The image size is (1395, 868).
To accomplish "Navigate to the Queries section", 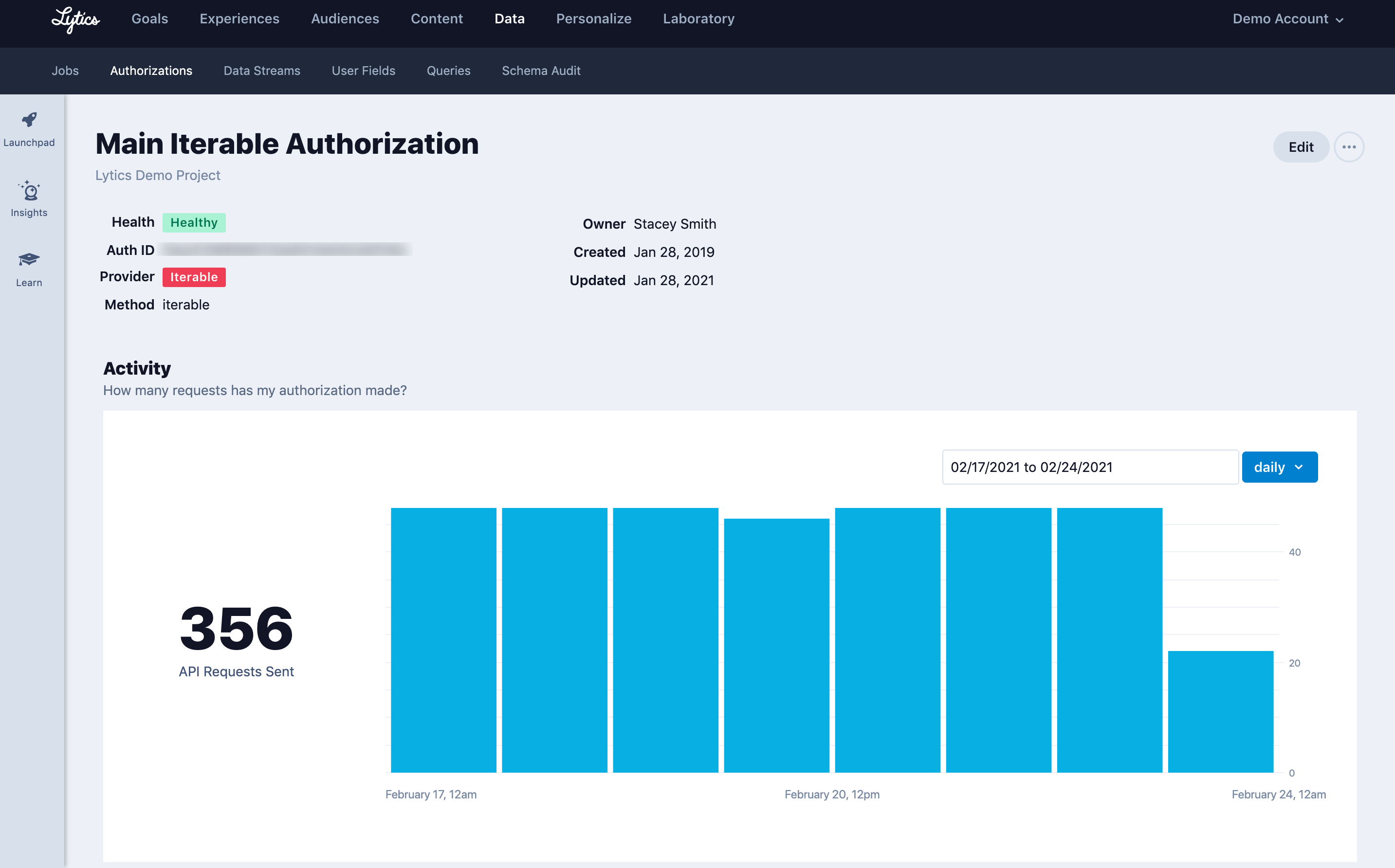I will click(449, 71).
